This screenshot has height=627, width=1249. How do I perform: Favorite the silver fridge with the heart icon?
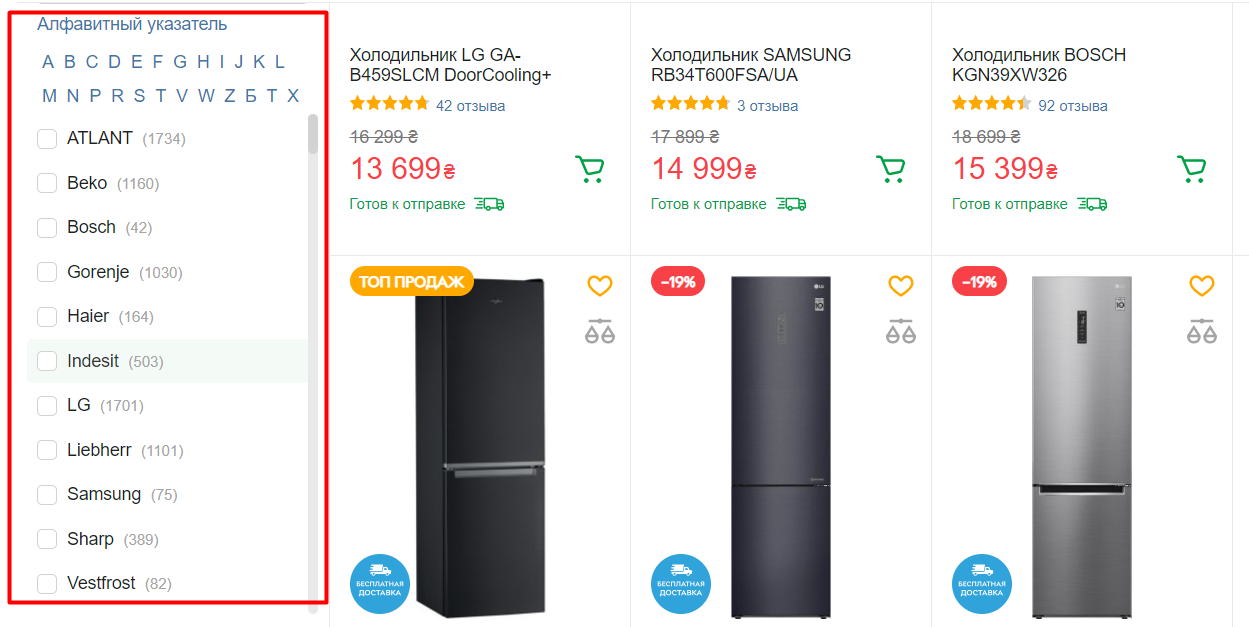[1201, 287]
